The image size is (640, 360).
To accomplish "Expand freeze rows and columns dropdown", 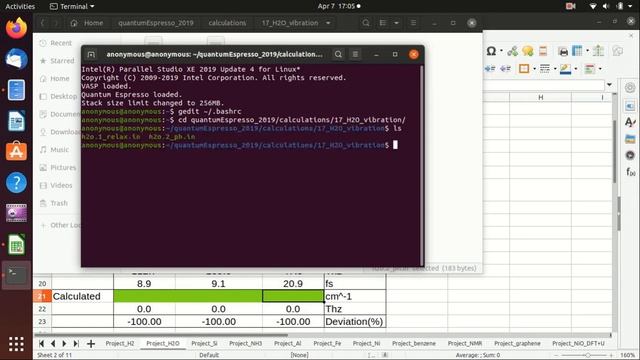I will tap(587, 51).
